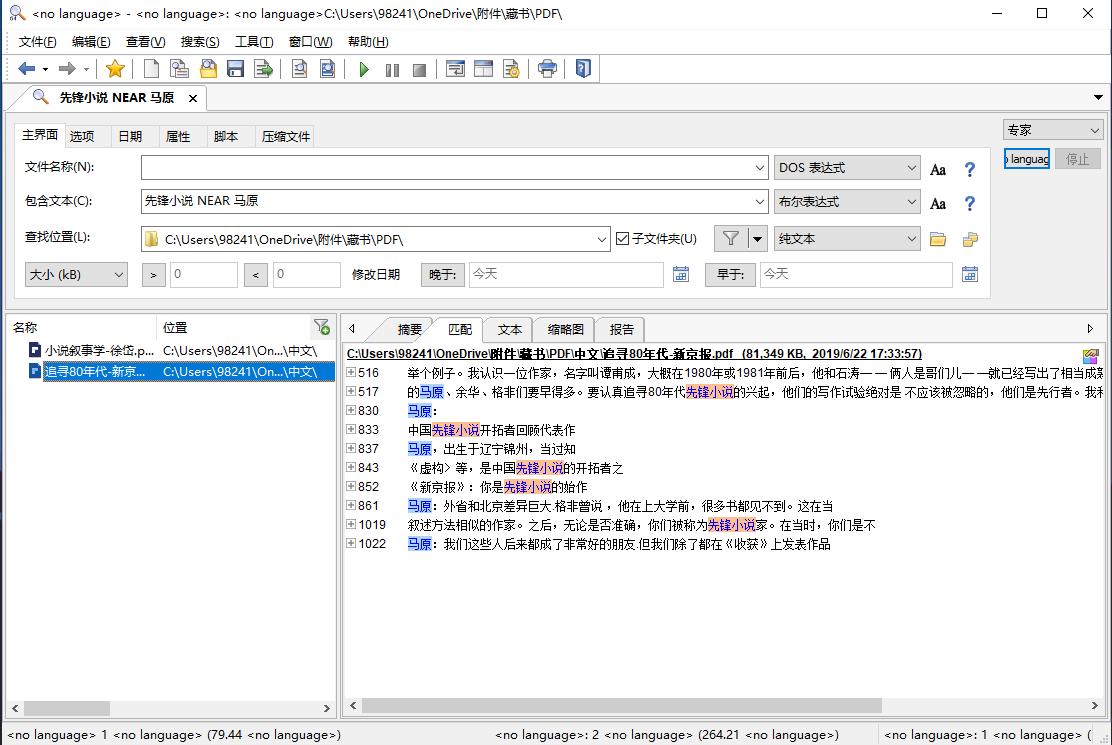Click the printer icon in toolbar
This screenshot has width=1112, height=745.
point(547,69)
